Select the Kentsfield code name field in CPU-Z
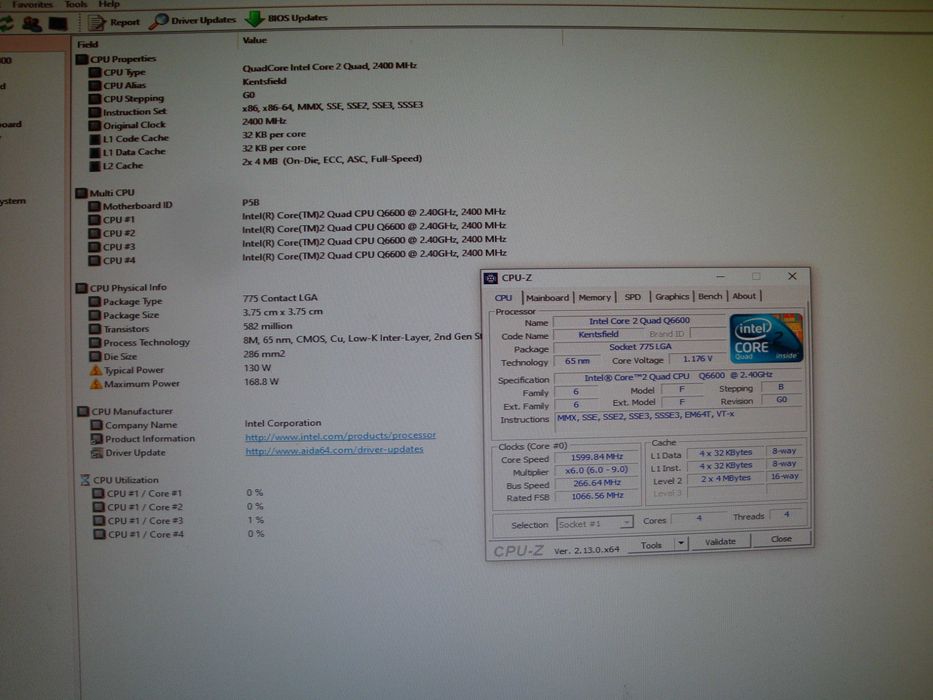This screenshot has width=933, height=700. 598,335
